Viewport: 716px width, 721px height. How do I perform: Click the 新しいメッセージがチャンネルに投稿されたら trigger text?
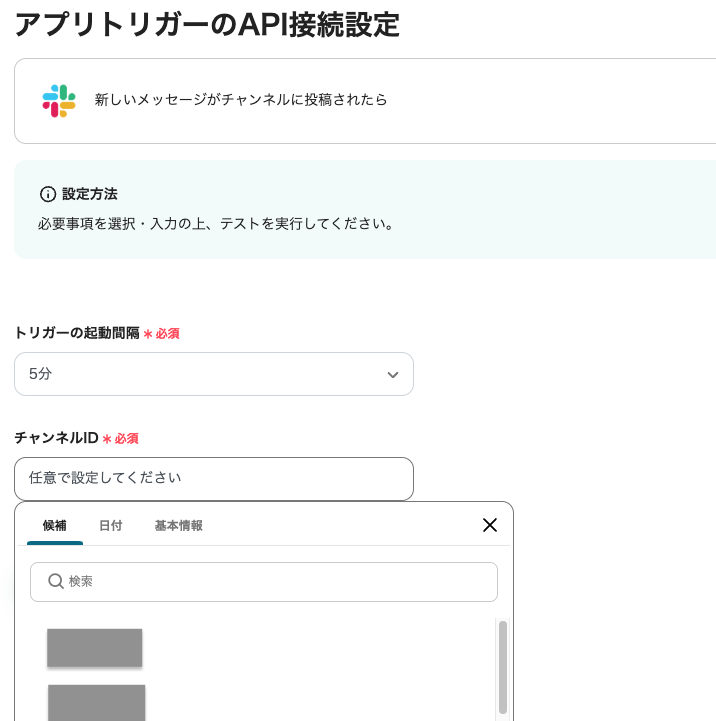point(240,100)
